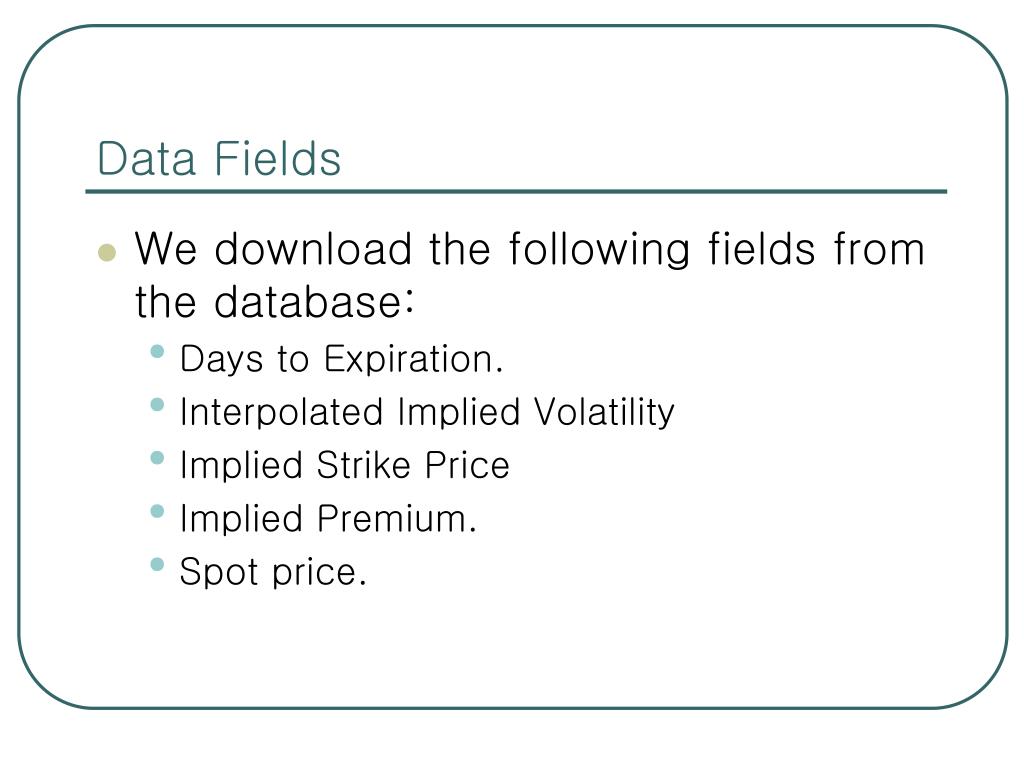This screenshot has height=768, width=1024.
Task: Select the bullet beside Implied Premium
Action: click(x=157, y=511)
